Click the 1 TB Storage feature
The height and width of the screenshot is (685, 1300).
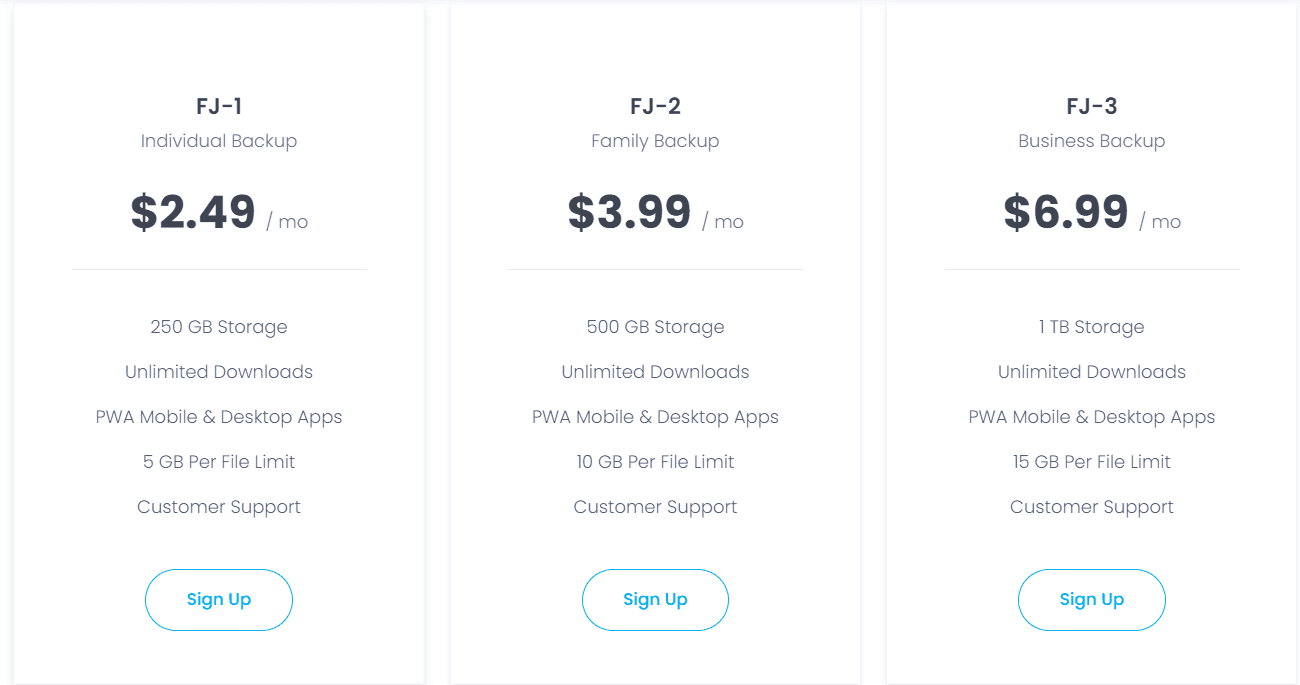(x=1091, y=326)
